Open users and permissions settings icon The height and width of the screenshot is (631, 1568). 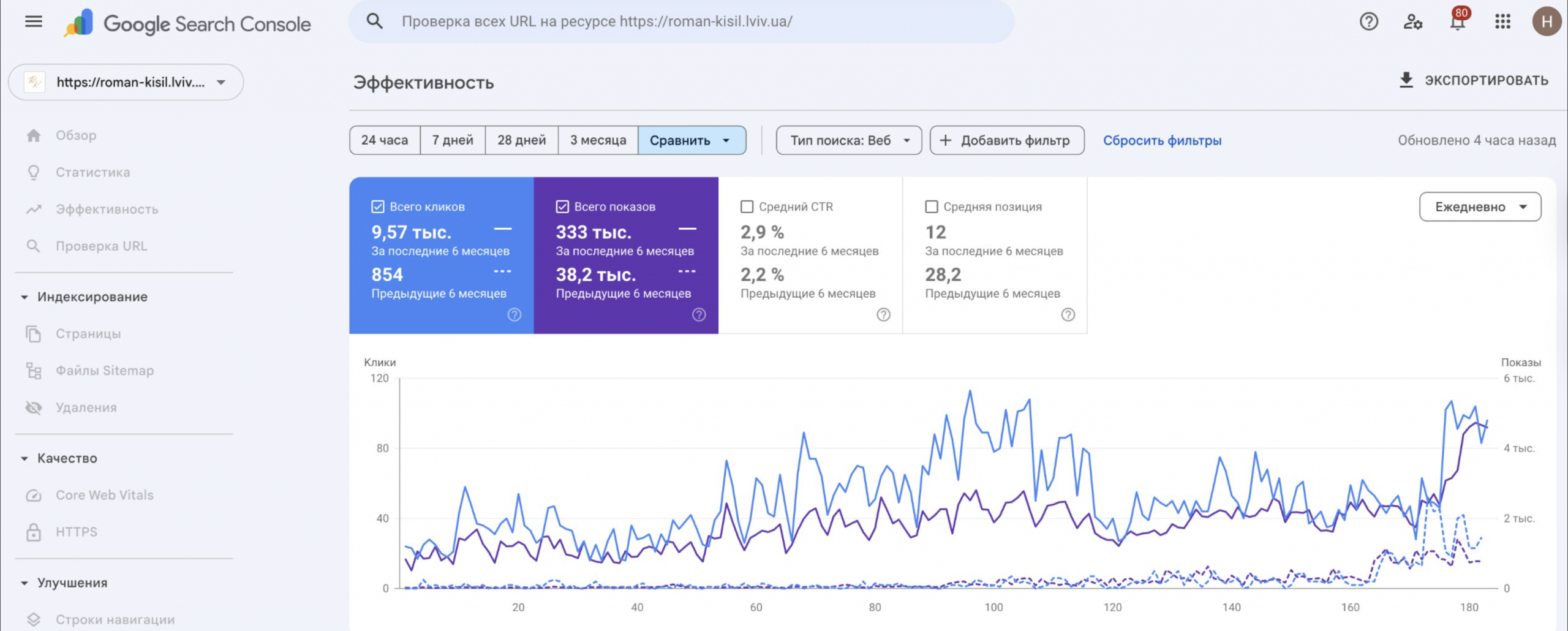[x=1412, y=22]
